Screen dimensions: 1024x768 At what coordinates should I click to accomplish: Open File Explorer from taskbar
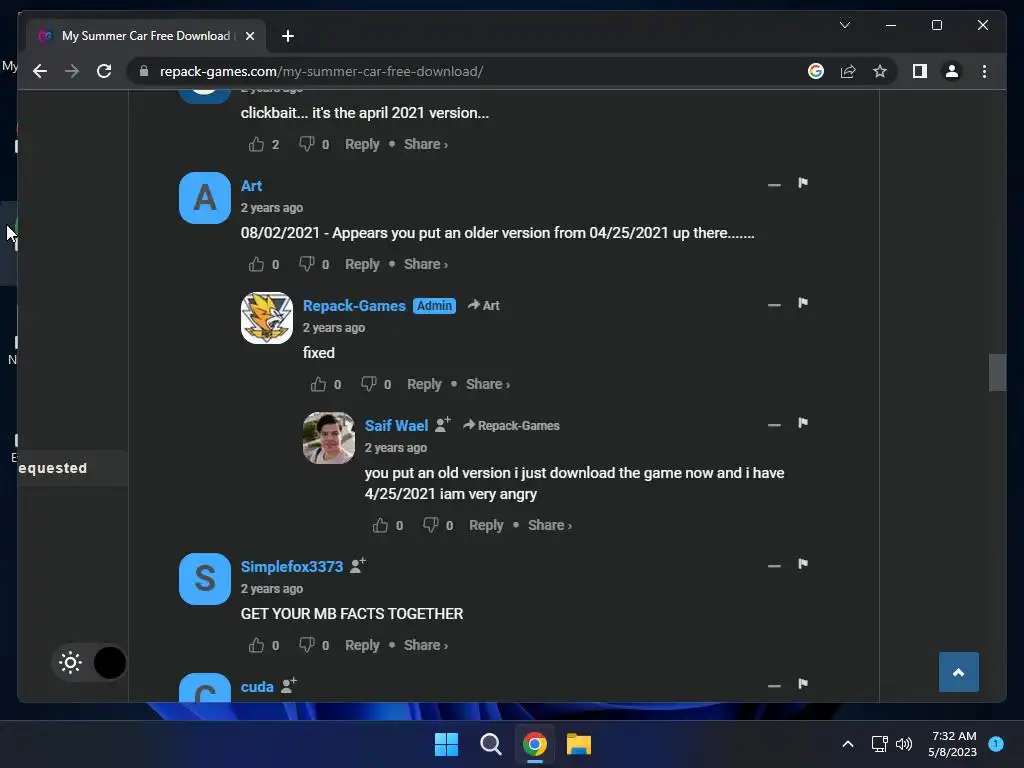coord(579,744)
